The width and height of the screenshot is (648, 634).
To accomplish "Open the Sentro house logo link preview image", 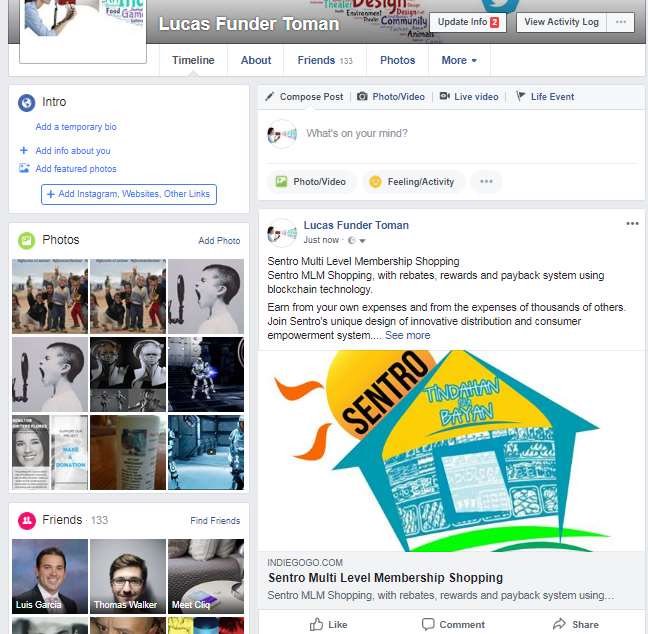I will click(x=451, y=451).
